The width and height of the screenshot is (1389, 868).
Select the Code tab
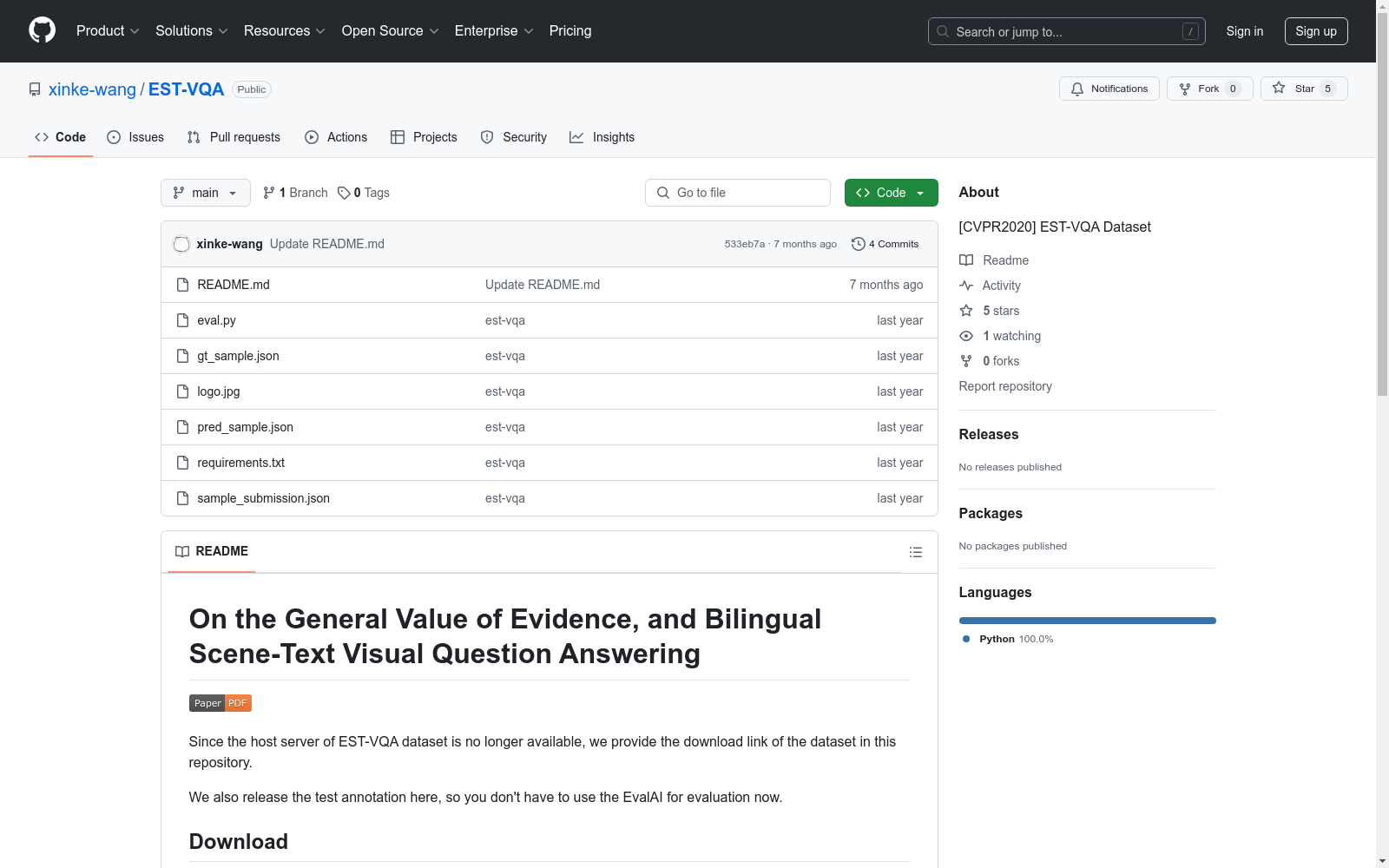click(x=61, y=137)
